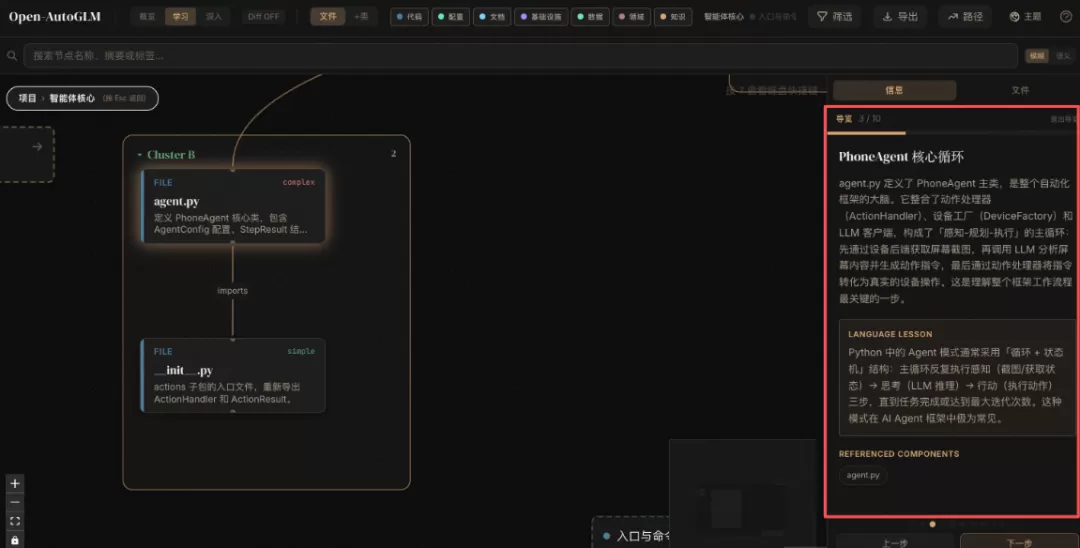
Task: Select the 语义 semantic search mode
Action: pyautogui.click(x=1063, y=56)
